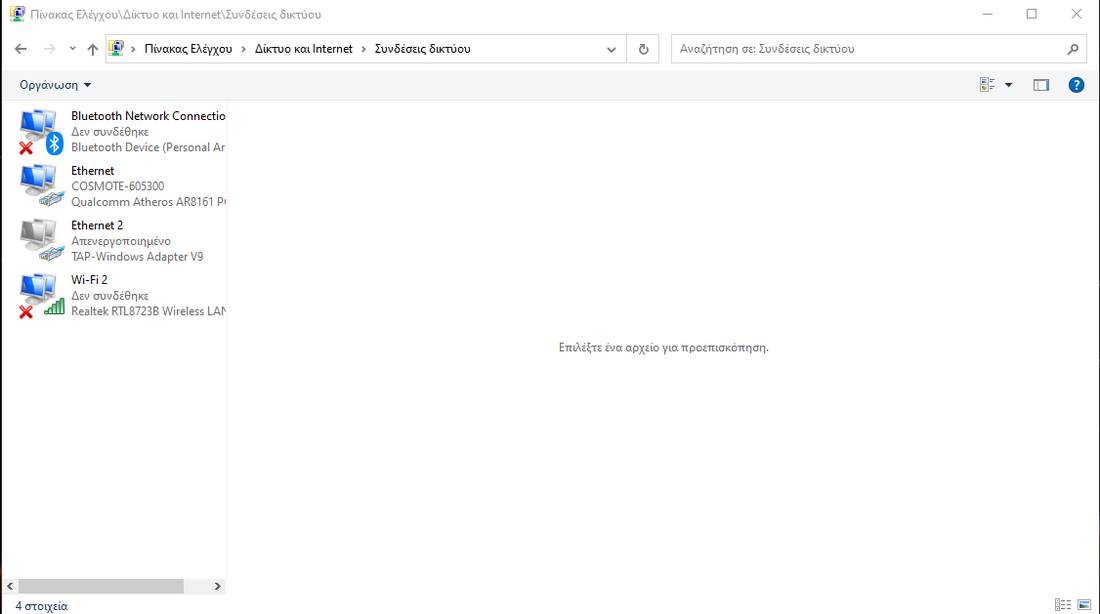Open the Οργάνωση dropdown menu

[56, 85]
